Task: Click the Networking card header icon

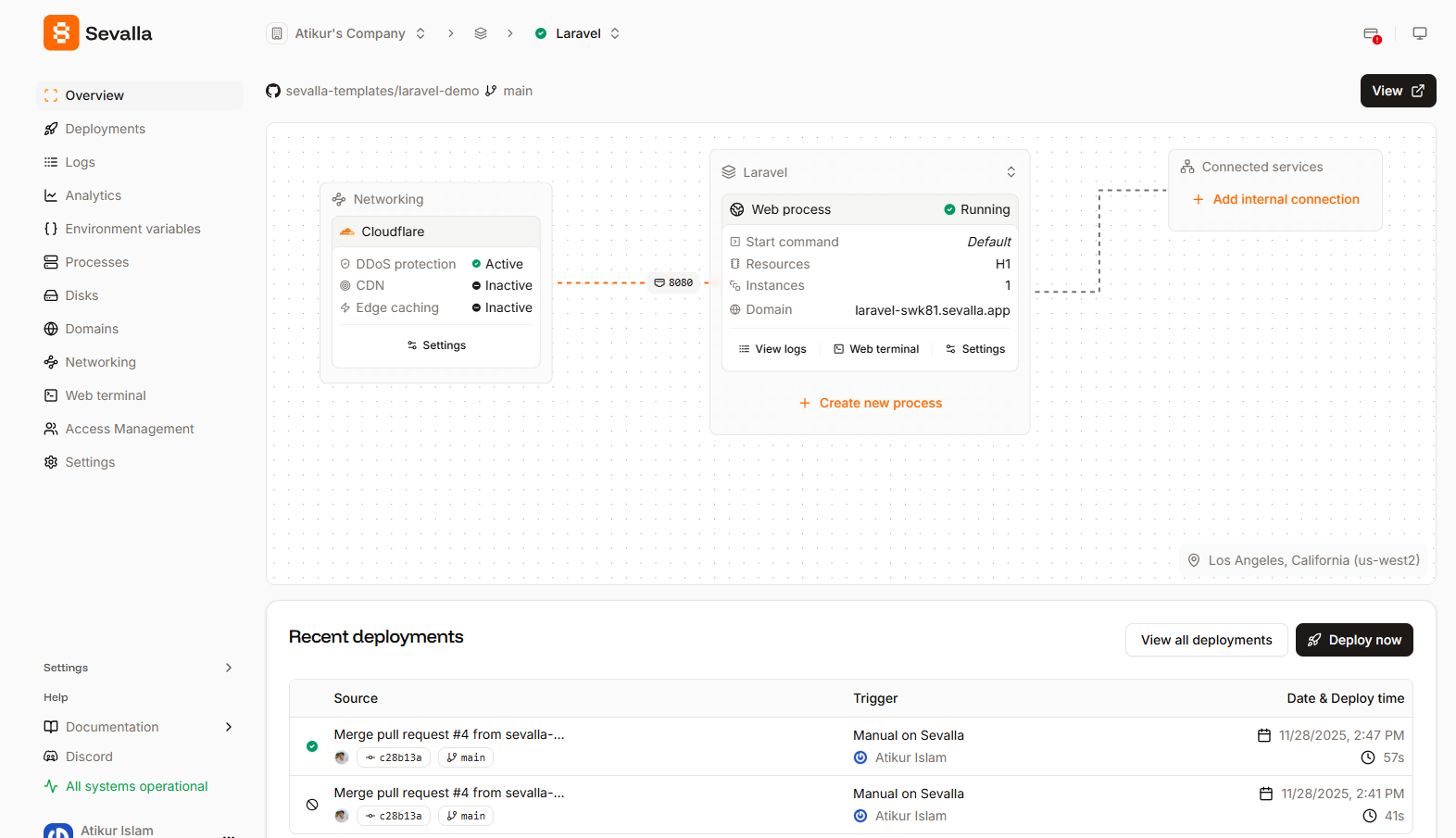Action: point(339,199)
